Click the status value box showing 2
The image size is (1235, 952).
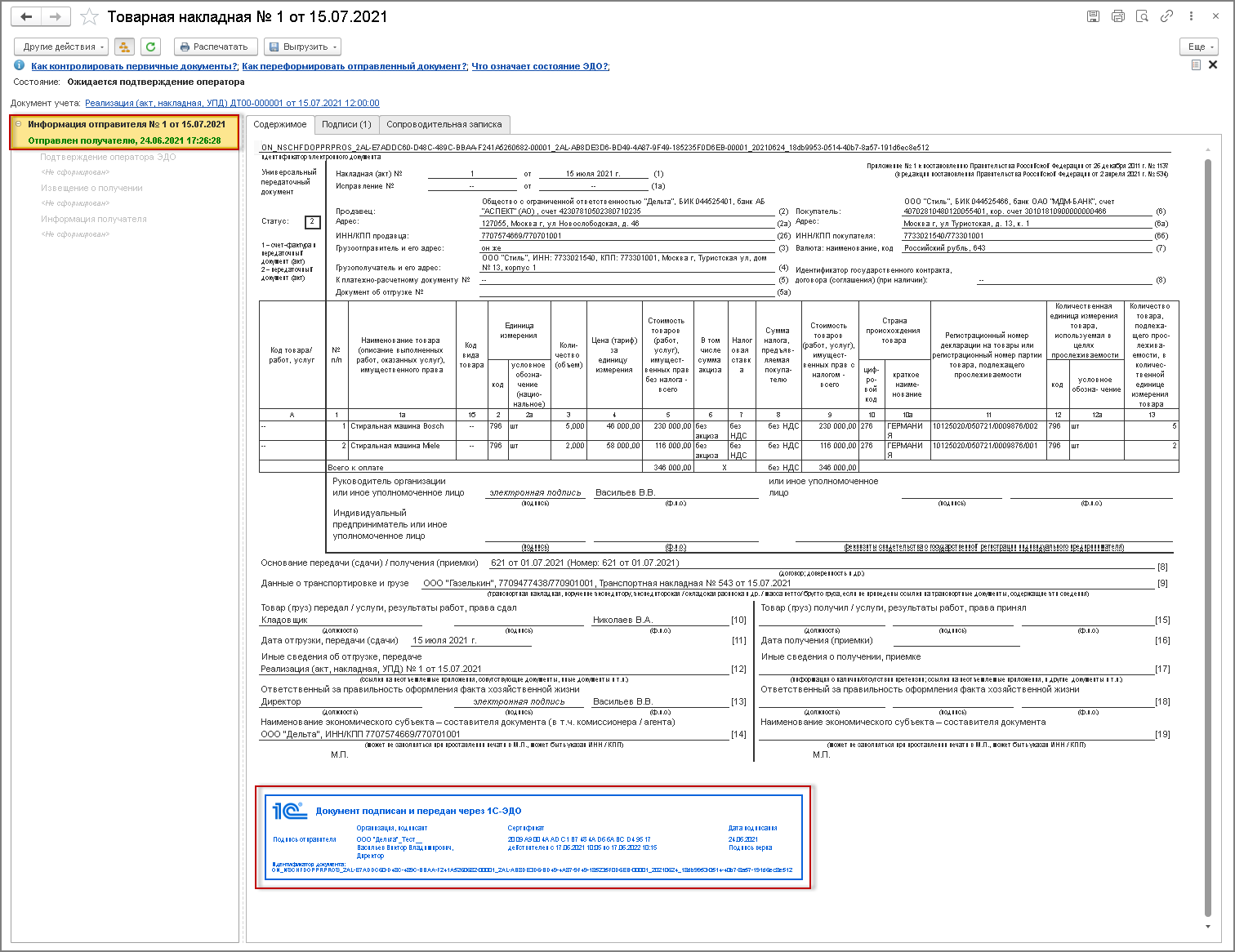coord(312,221)
